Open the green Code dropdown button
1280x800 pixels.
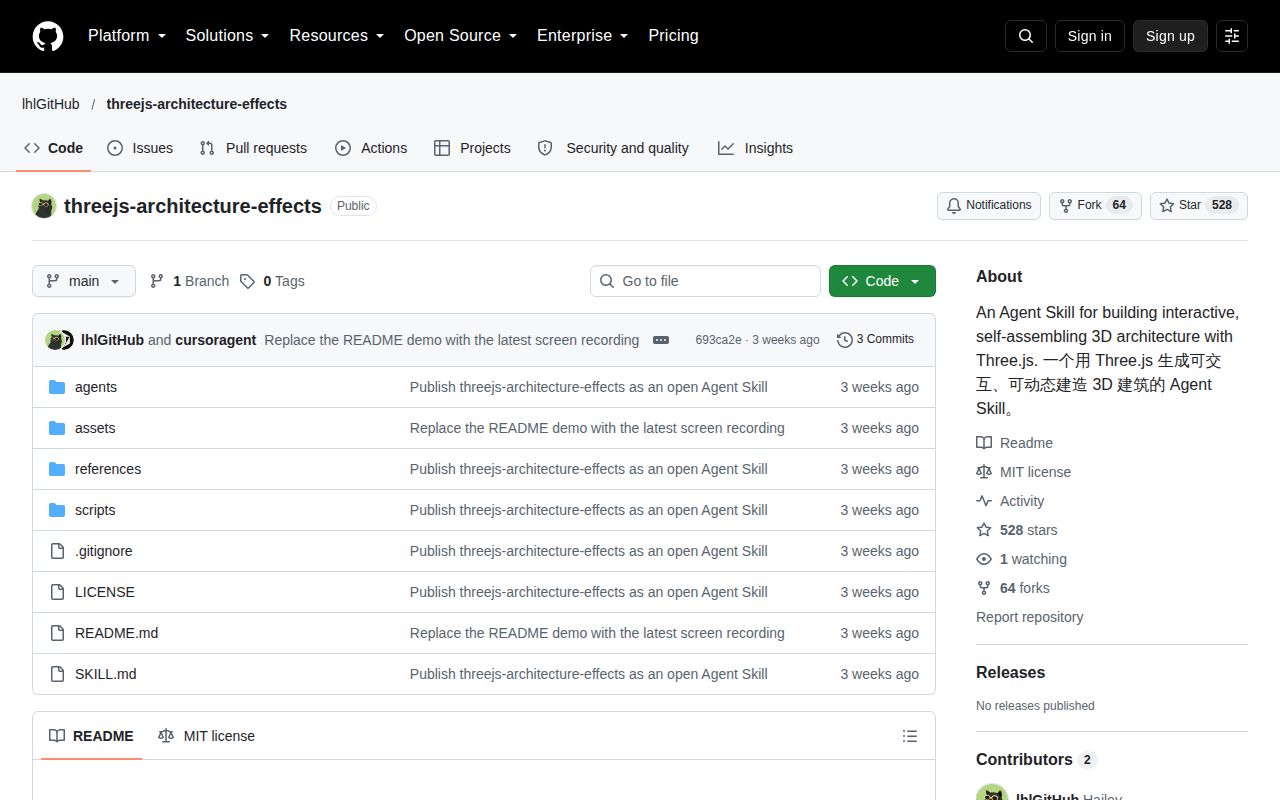882,281
